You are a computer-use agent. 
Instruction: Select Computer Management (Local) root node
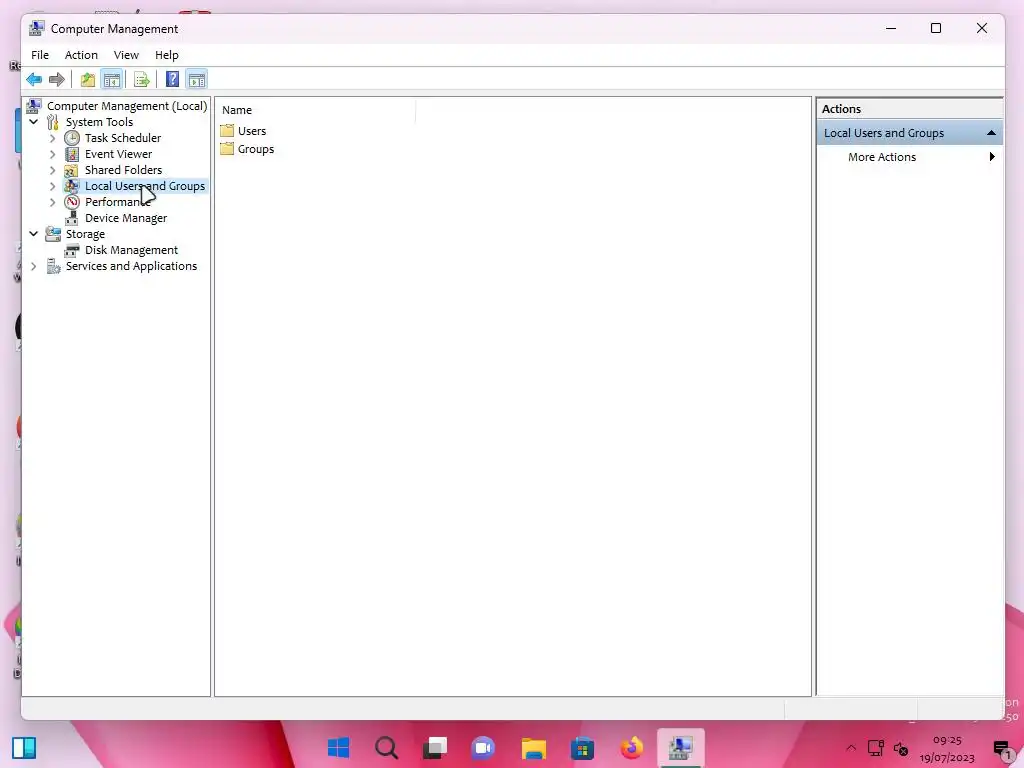[x=127, y=106]
